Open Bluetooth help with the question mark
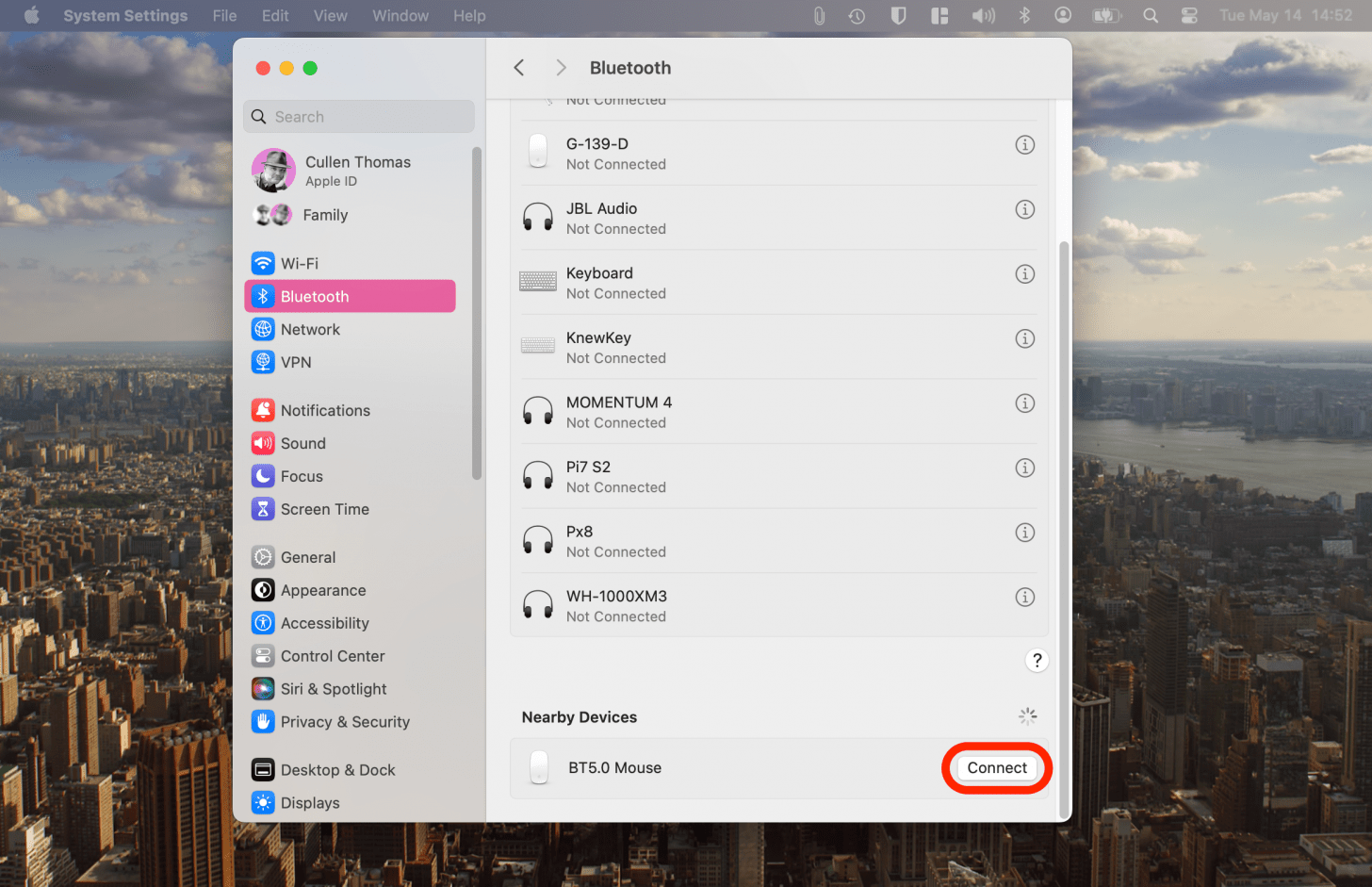 click(x=1037, y=660)
